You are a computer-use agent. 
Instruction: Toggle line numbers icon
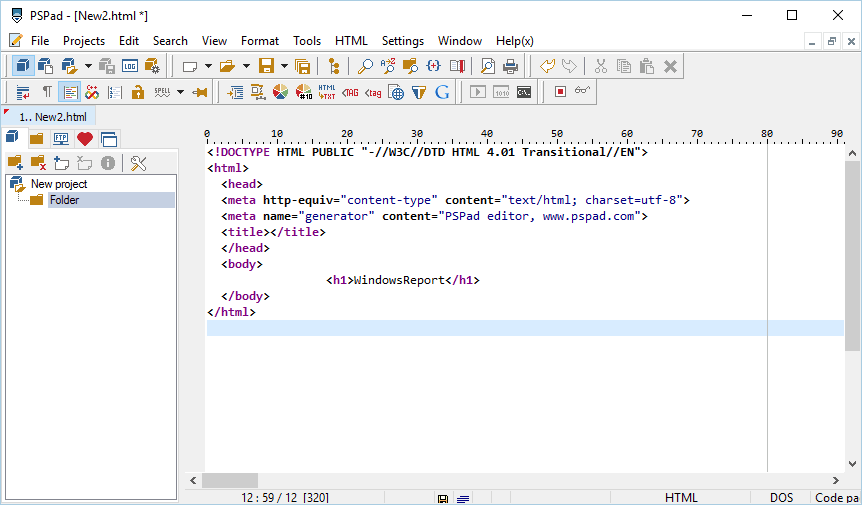tap(115, 92)
